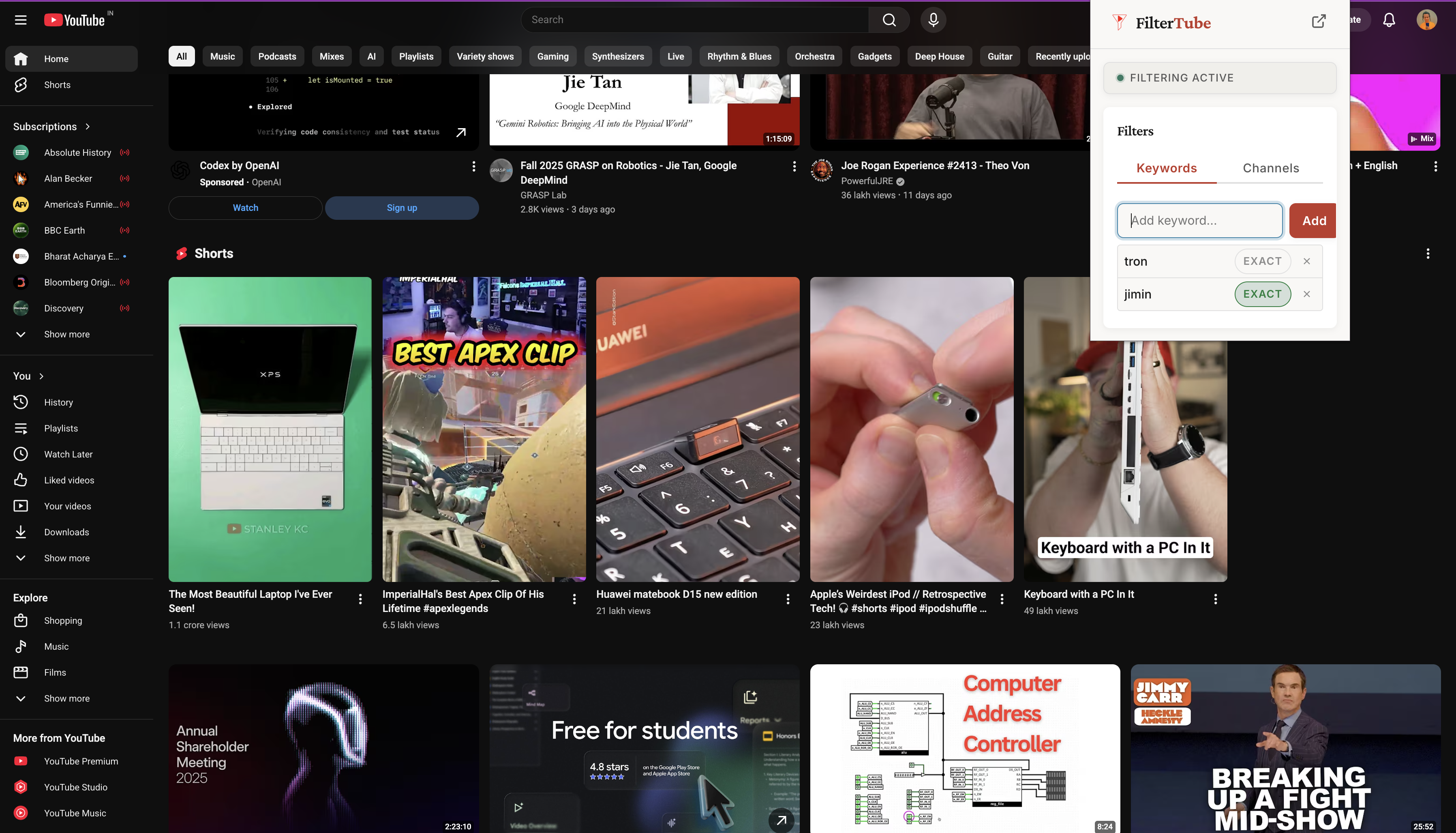
Task: Open your profile avatar menu
Action: pyautogui.click(x=1427, y=19)
